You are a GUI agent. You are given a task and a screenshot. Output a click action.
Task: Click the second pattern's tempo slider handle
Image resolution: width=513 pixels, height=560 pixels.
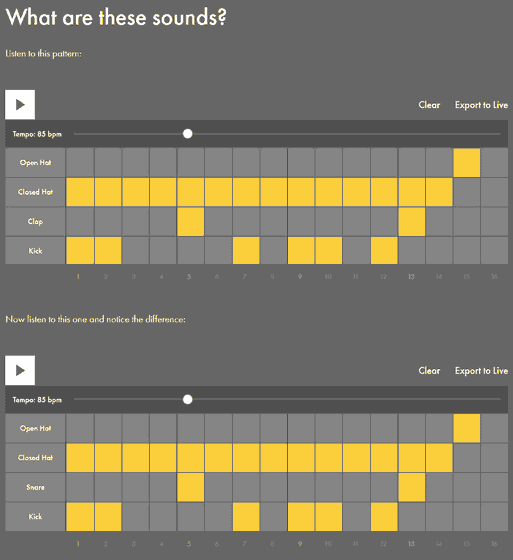188,400
